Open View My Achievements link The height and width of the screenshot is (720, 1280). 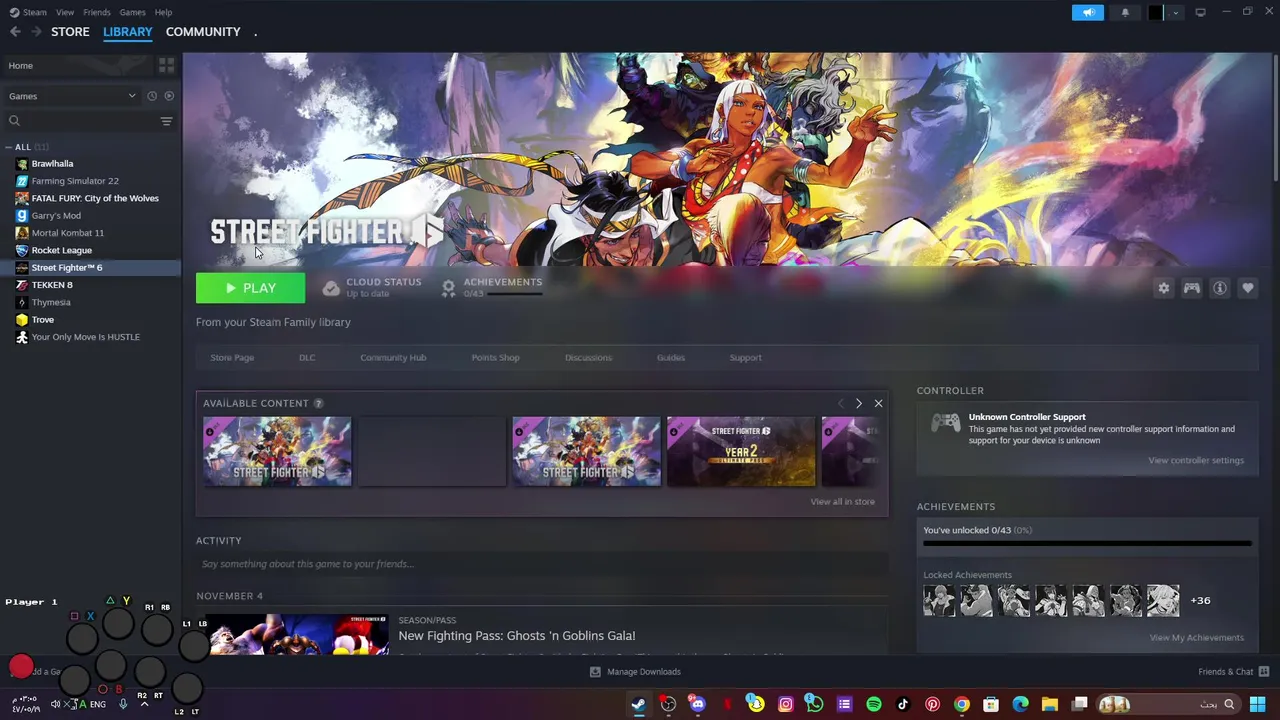pyautogui.click(x=1196, y=638)
